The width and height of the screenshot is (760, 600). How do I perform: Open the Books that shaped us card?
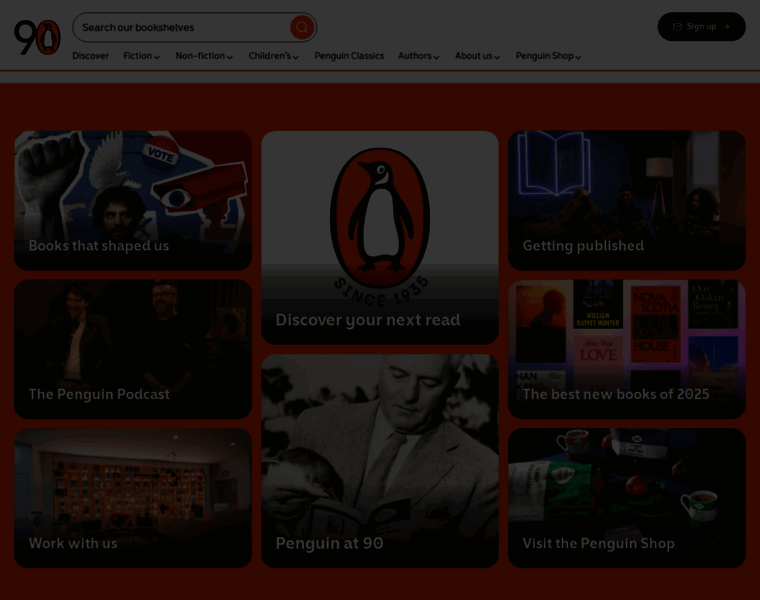click(133, 200)
